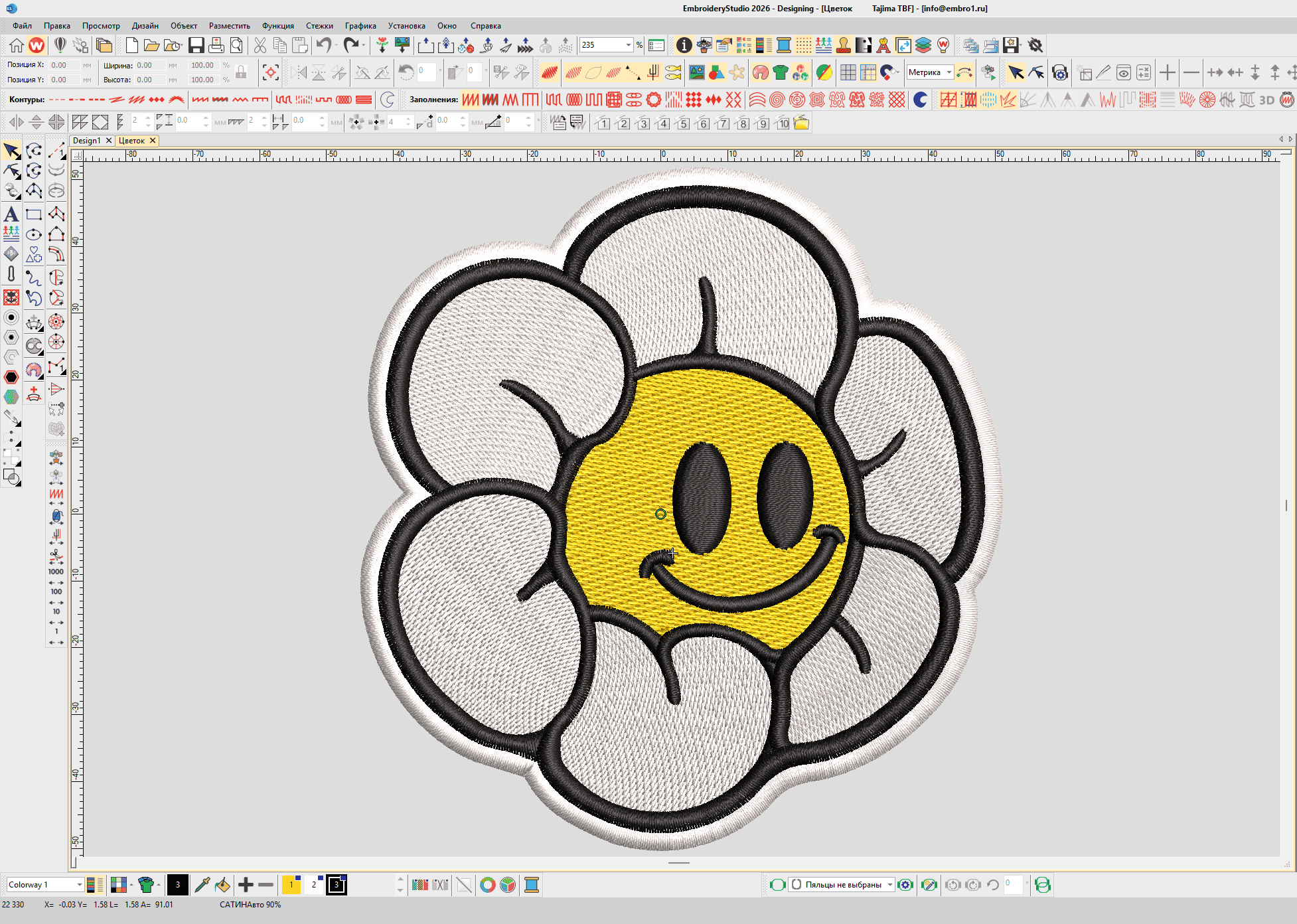Open the Пальцы не выбраны dropdown

tap(889, 885)
